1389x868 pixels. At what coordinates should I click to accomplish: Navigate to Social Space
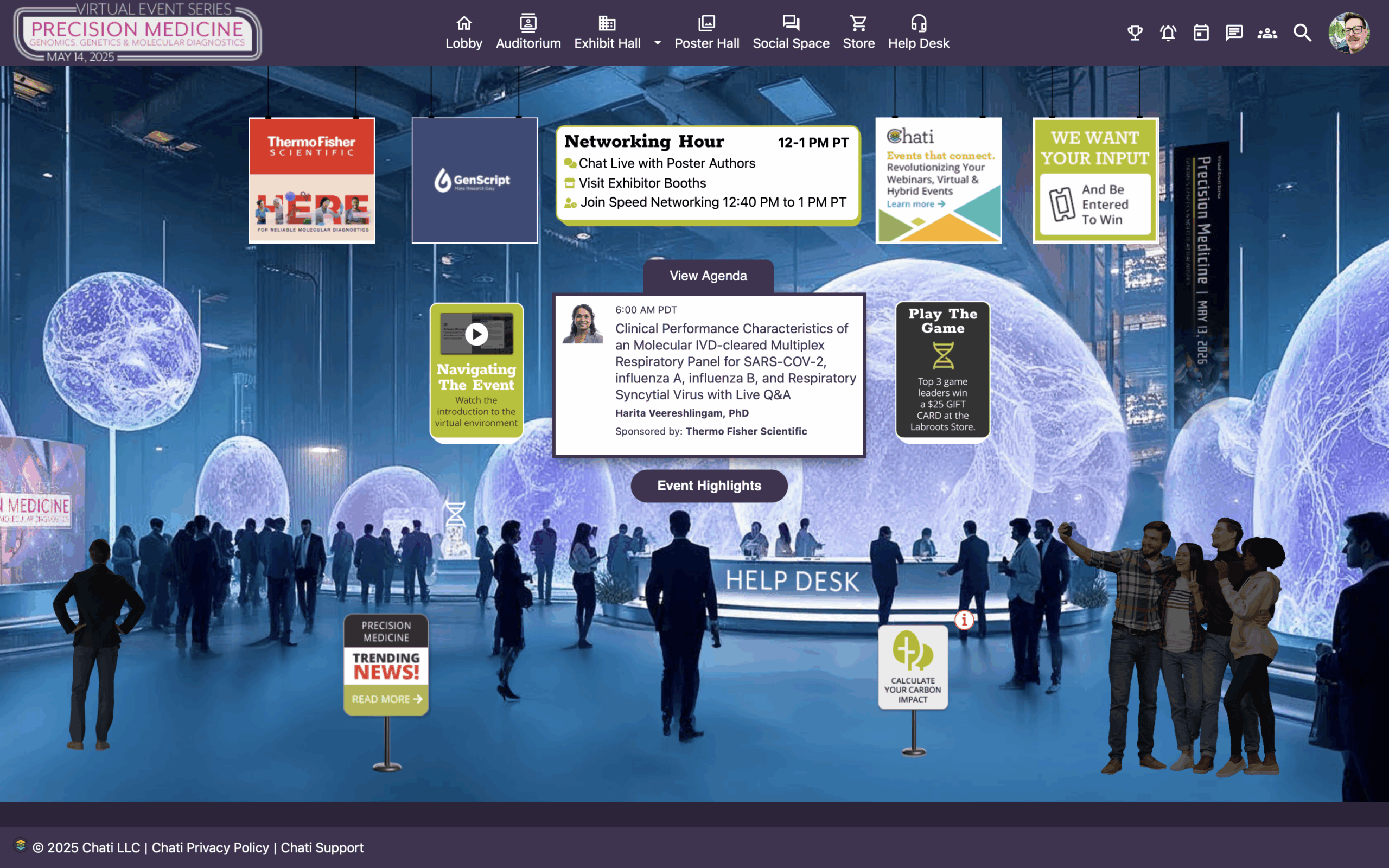click(x=791, y=33)
